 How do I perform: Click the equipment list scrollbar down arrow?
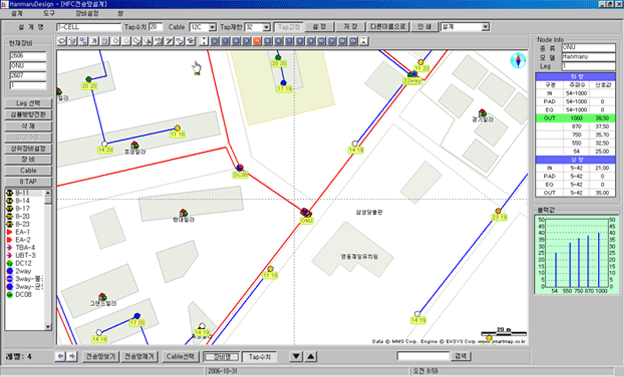pyautogui.click(x=48, y=327)
